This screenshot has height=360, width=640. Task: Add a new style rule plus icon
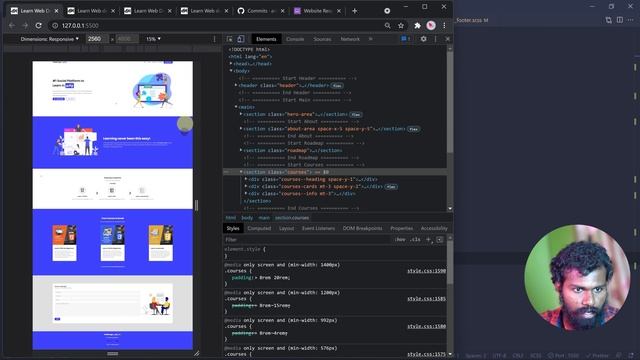coord(428,240)
